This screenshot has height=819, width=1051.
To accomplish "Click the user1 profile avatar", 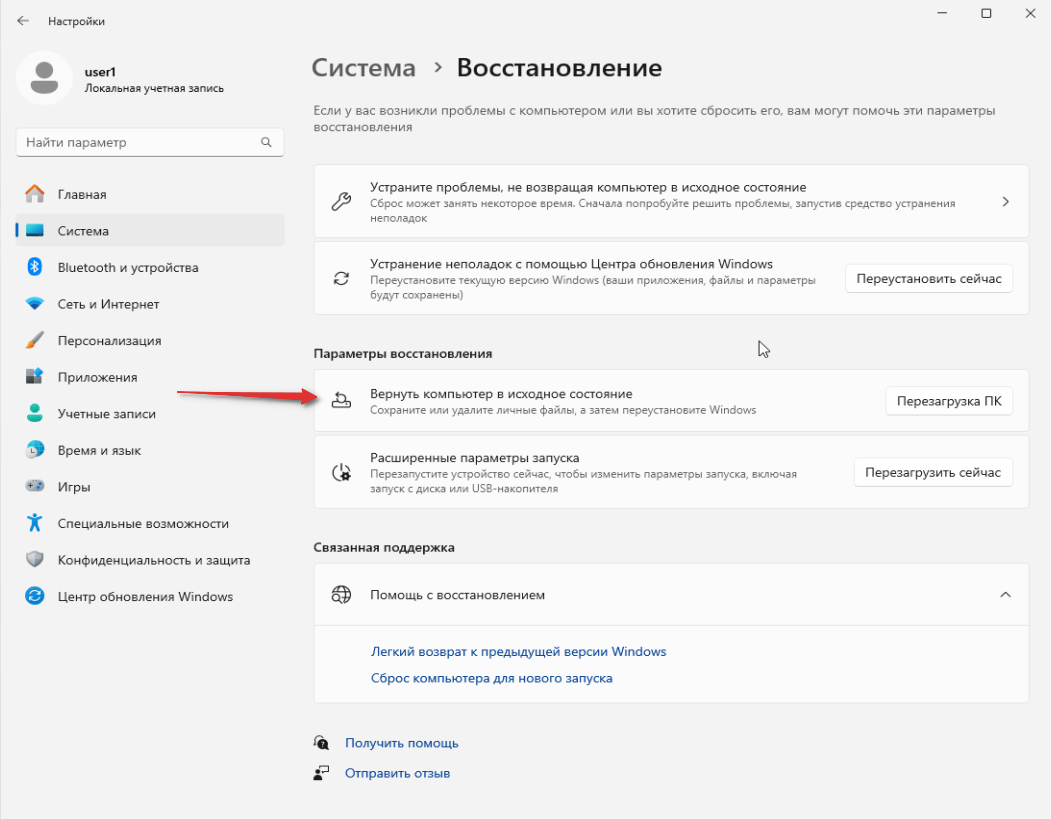I will pos(44,78).
